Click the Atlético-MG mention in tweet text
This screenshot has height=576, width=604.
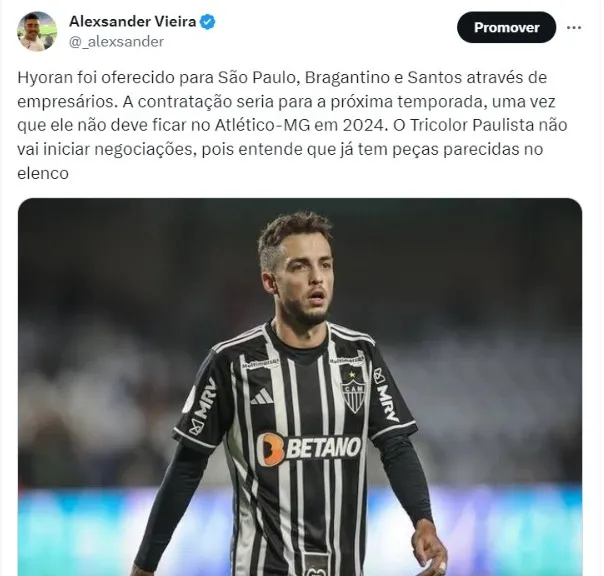[262, 125]
